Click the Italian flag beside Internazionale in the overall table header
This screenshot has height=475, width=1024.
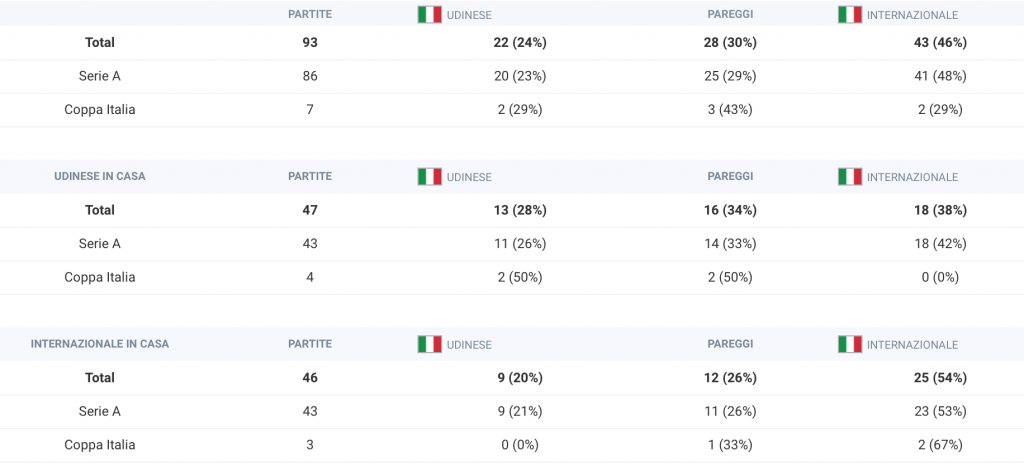coord(850,15)
